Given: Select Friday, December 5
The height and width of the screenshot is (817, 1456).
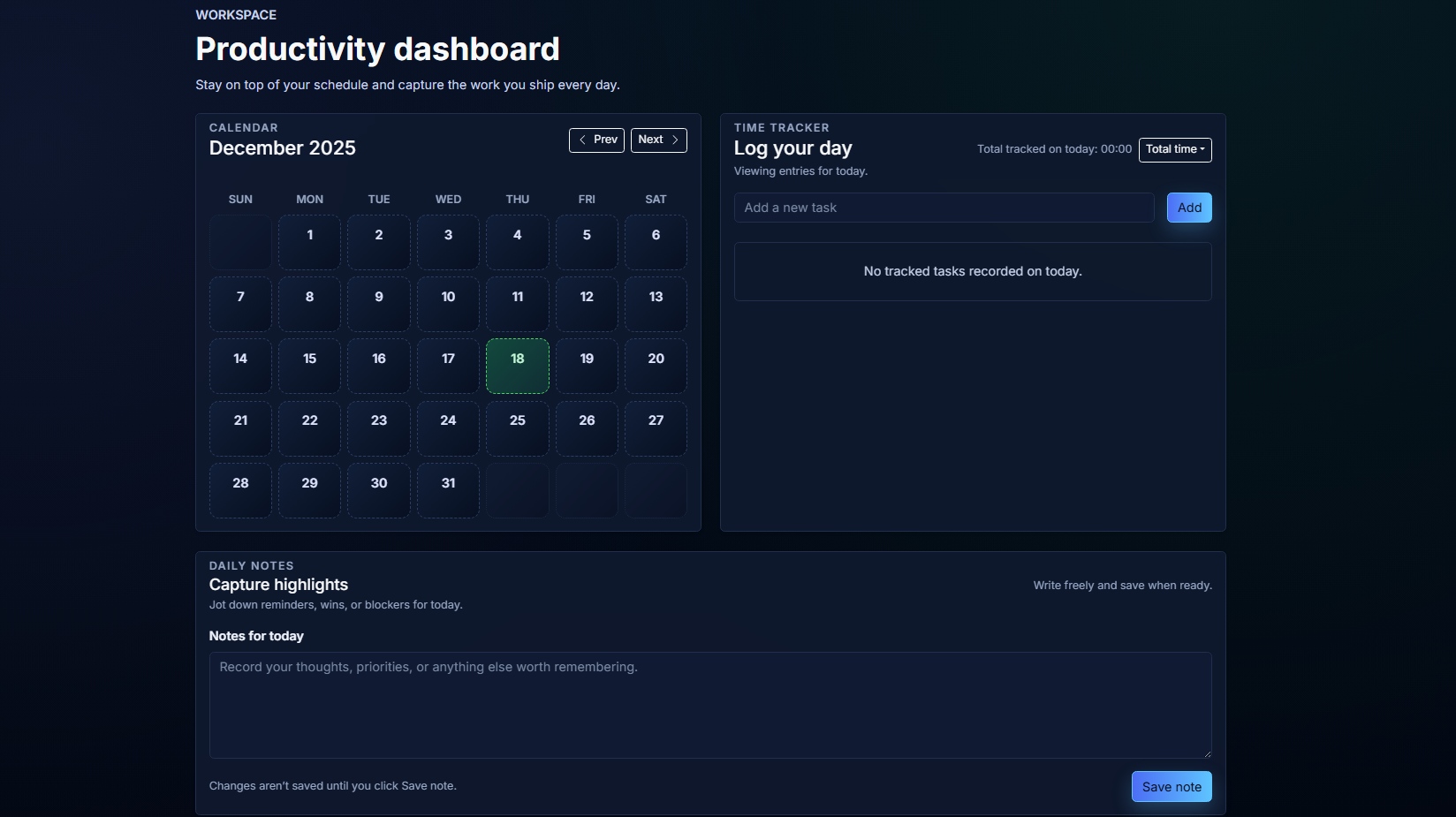Looking at the screenshot, I should [586, 242].
